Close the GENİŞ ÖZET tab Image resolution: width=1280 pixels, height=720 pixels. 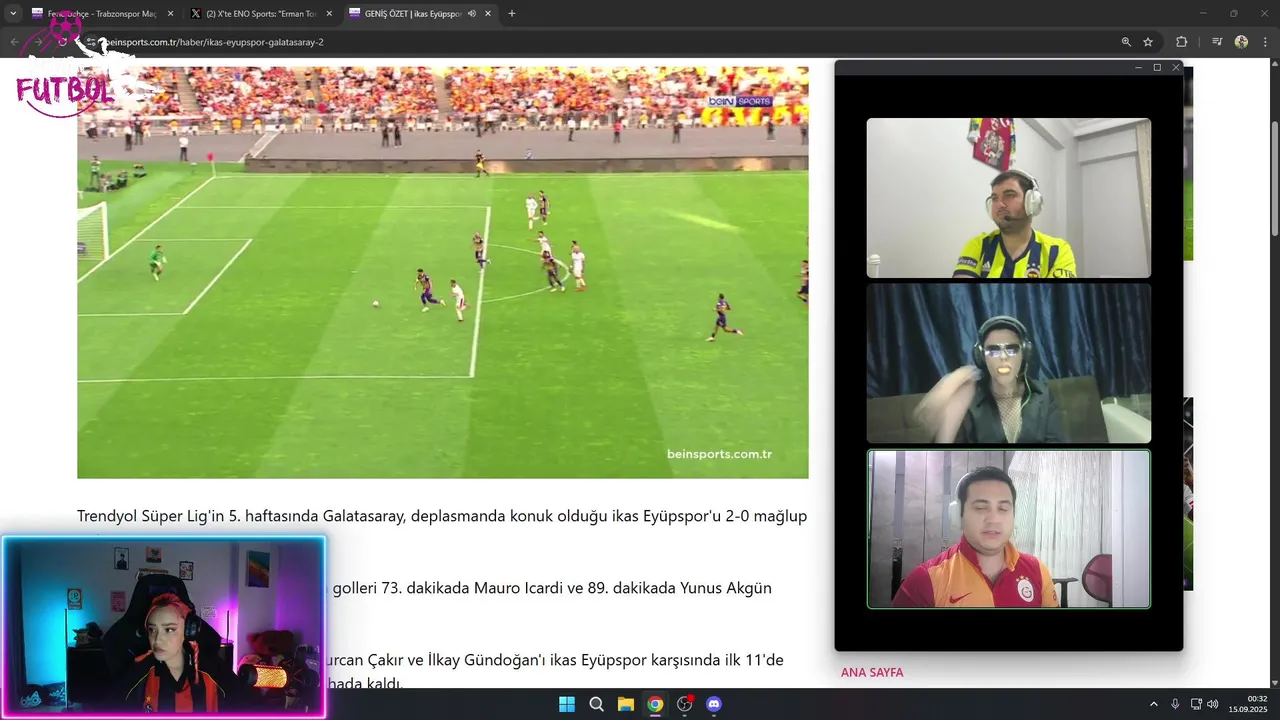(x=488, y=14)
